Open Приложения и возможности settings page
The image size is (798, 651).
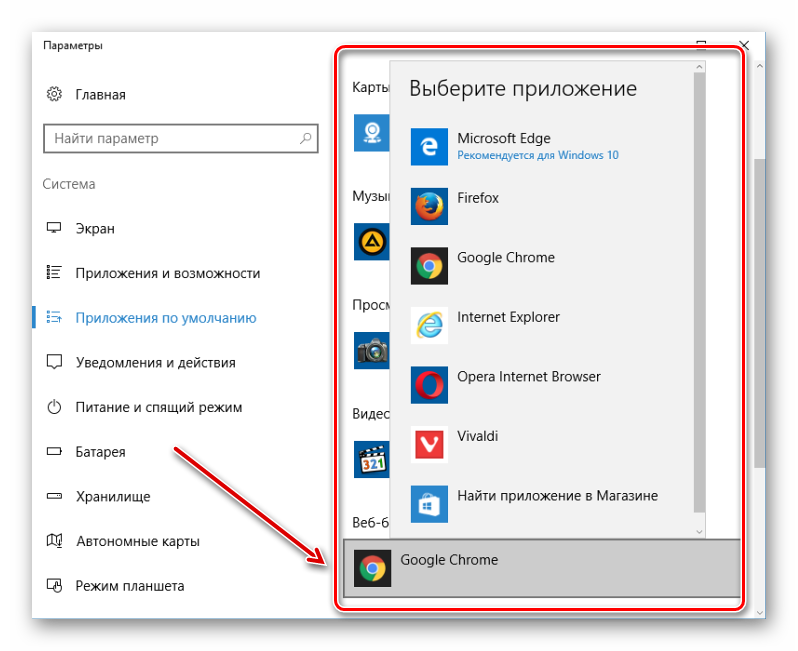(x=167, y=273)
